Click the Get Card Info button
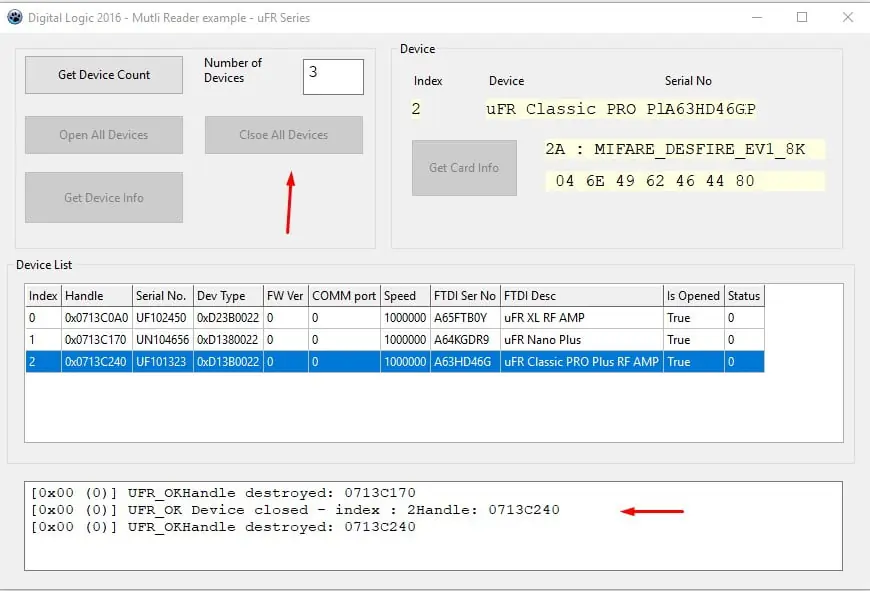Image resolution: width=870 pixels, height=591 pixels. [464, 168]
